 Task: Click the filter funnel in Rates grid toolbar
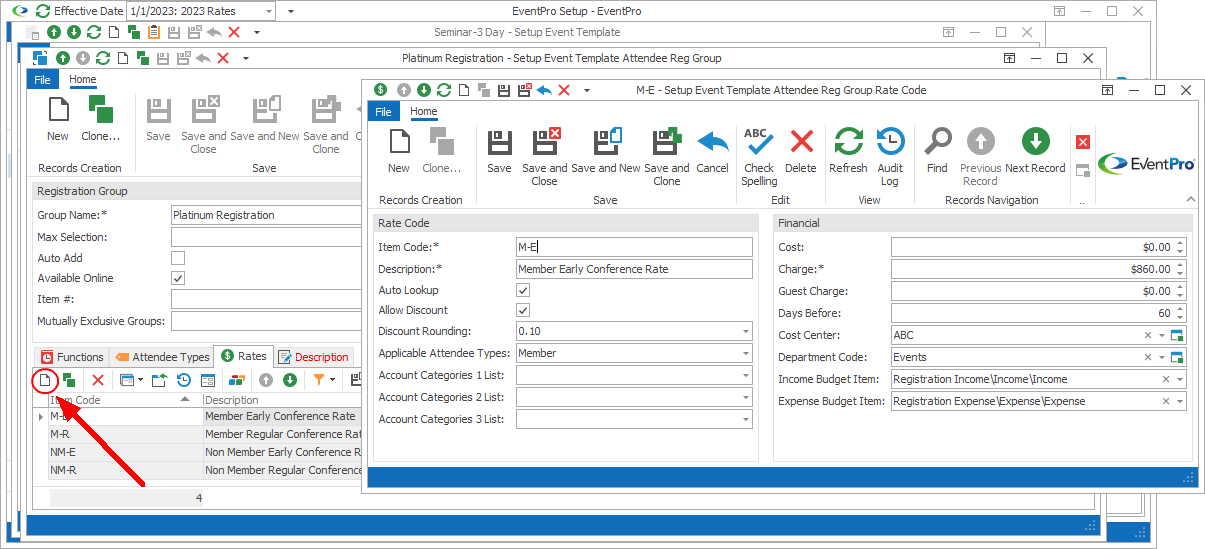tap(319, 380)
